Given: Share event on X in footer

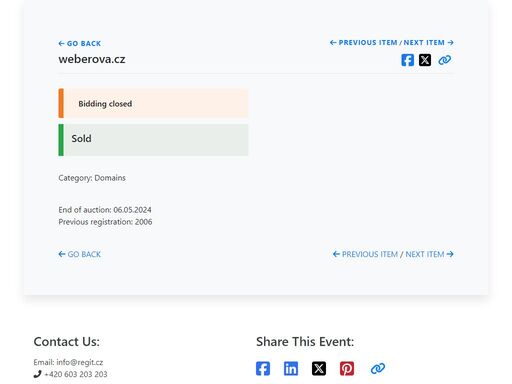Looking at the screenshot, I should coord(319,368).
